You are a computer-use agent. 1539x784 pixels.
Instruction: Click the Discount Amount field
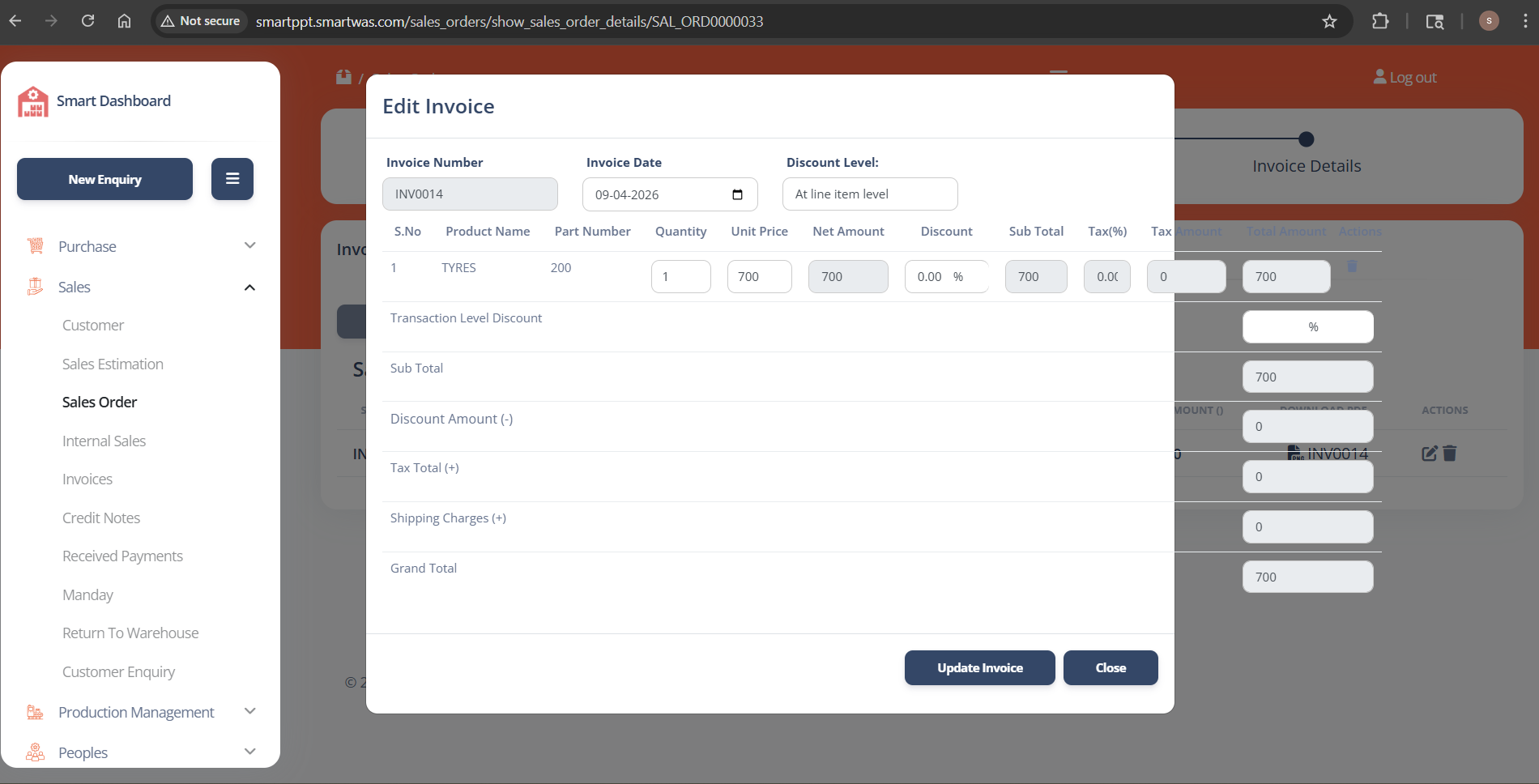[x=1308, y=427]
